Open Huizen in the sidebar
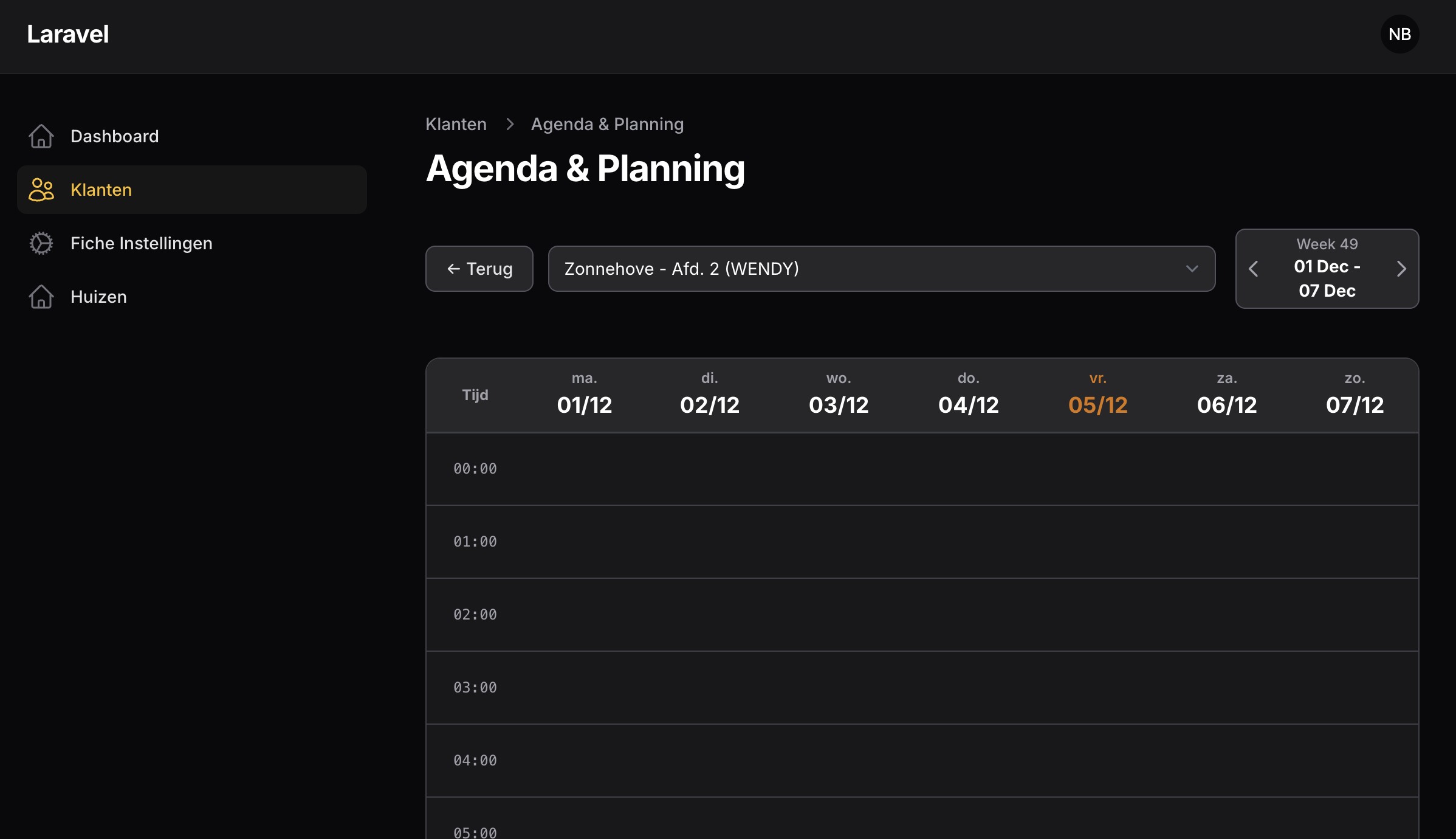The height and width of the screenshot is (839, 1456). pos(98,297)
